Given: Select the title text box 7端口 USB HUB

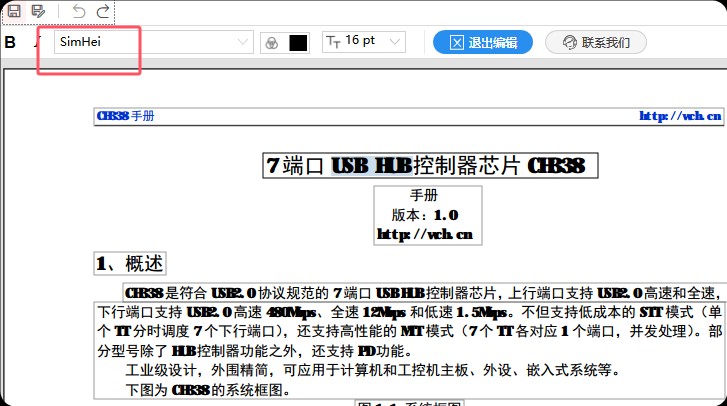Looking at the screenshot, I should point(430,165).
